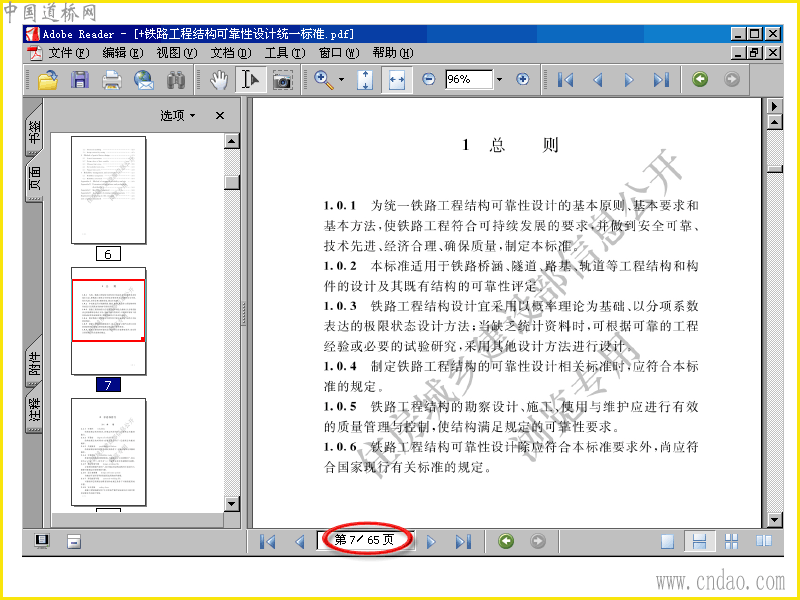Click the minus zoom out button

[429, 79]
